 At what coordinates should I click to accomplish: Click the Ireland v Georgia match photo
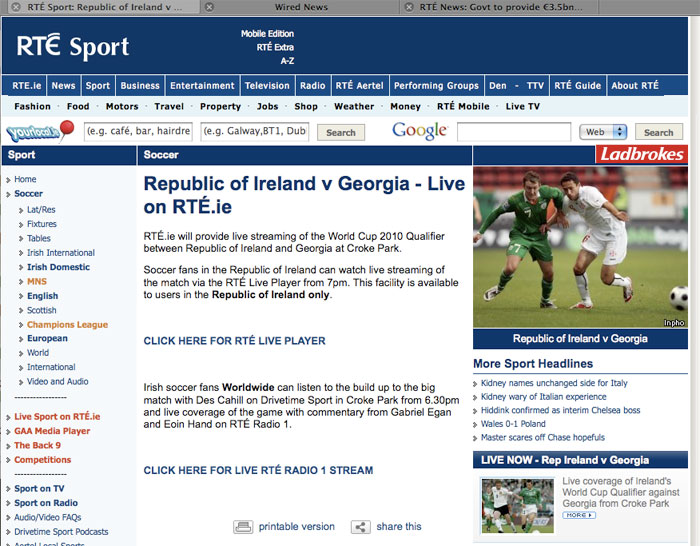point(580,247)
